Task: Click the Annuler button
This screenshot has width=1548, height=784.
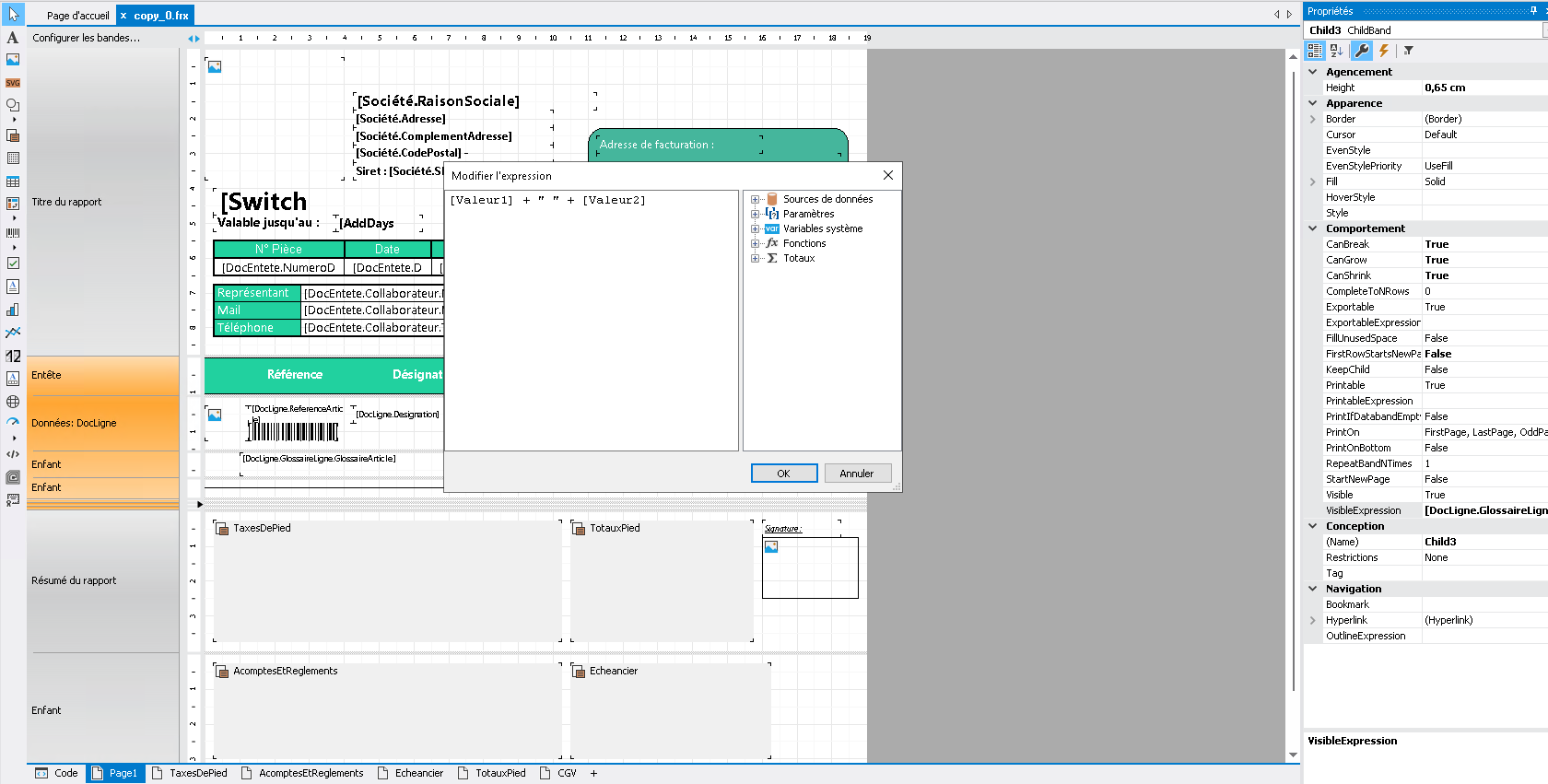Action: pyautogui.click(x=856, y=474)
